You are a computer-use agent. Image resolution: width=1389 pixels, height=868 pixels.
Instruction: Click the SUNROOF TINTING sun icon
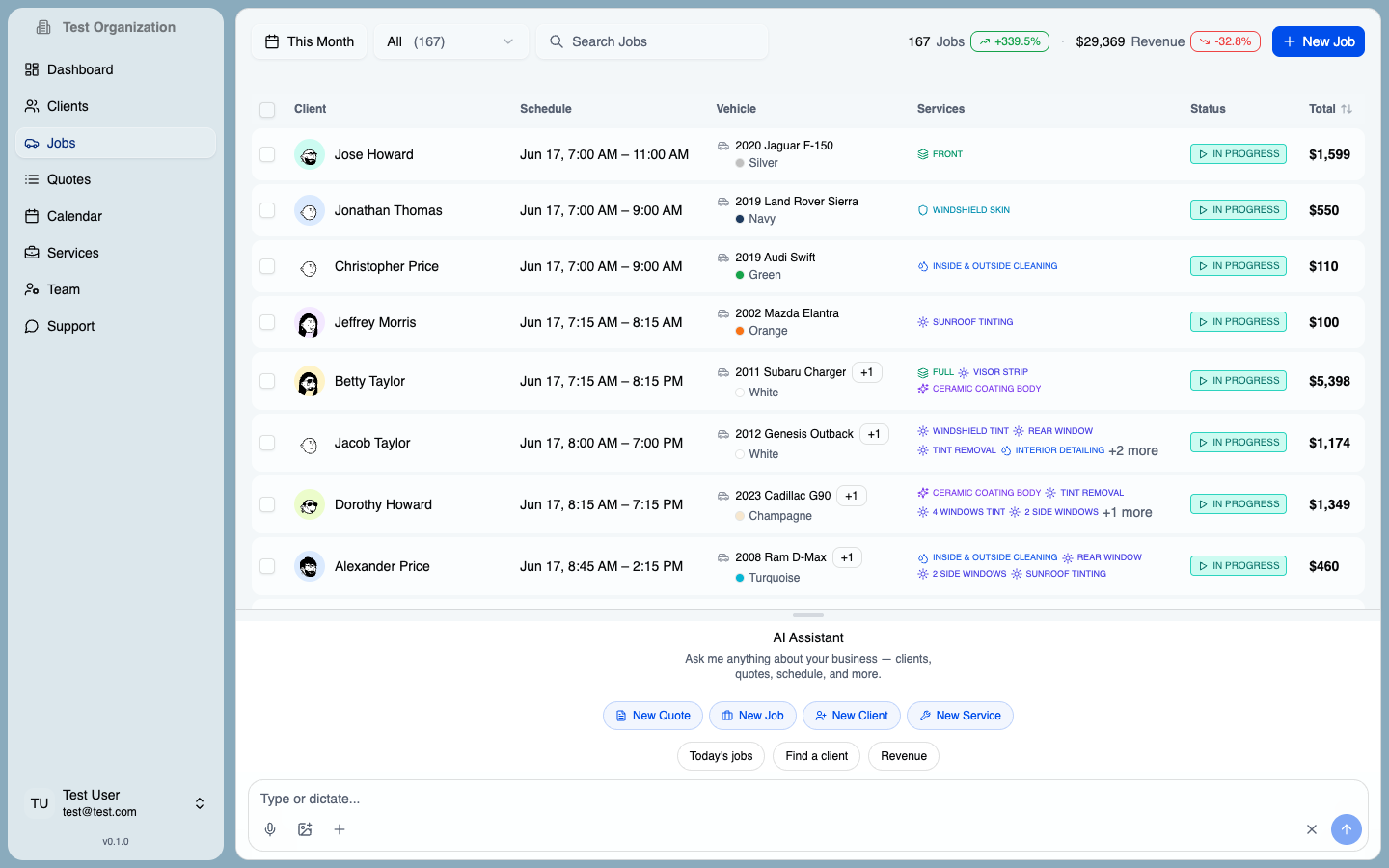coord(923,322)
